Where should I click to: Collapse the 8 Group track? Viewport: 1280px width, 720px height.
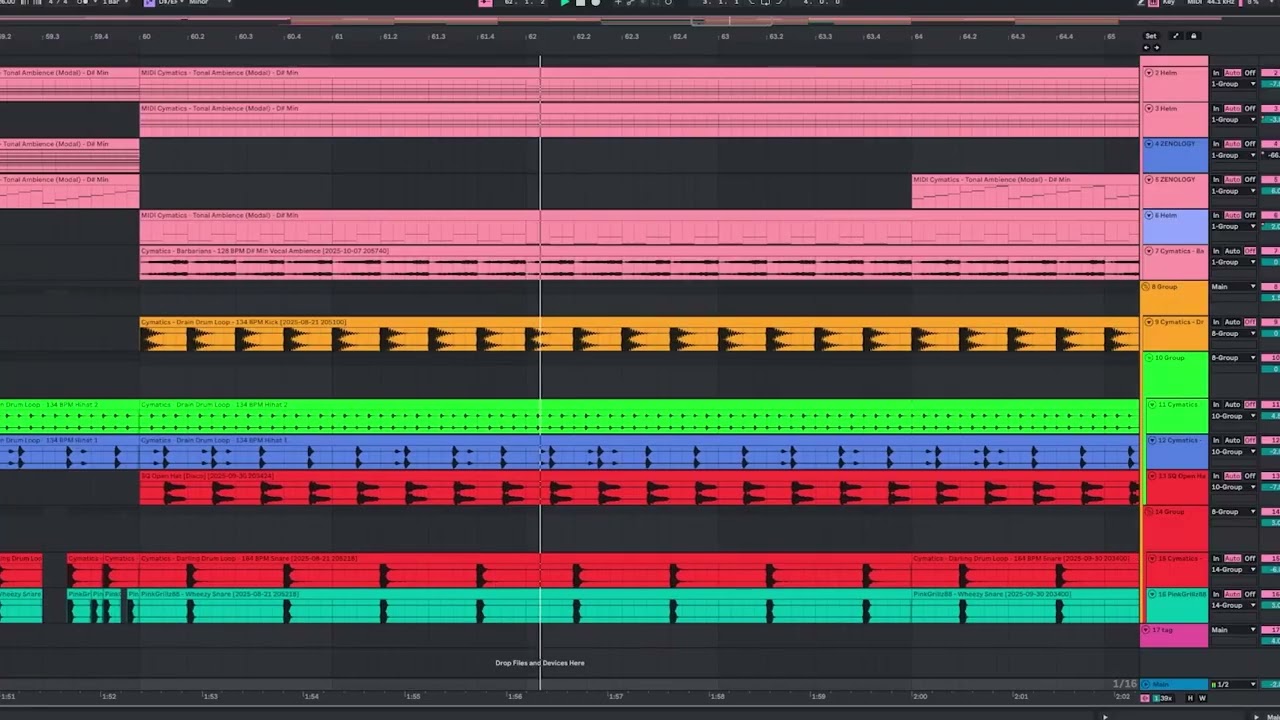click(x=1146, y=287)
